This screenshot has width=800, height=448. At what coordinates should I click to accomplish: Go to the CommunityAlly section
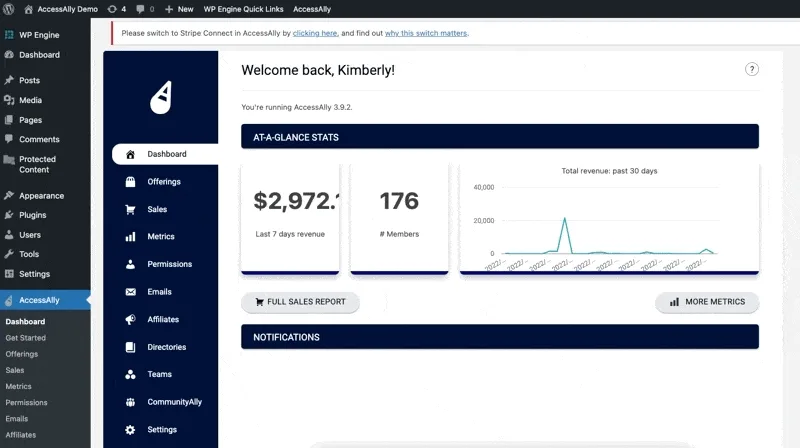(x=174, y=402)
